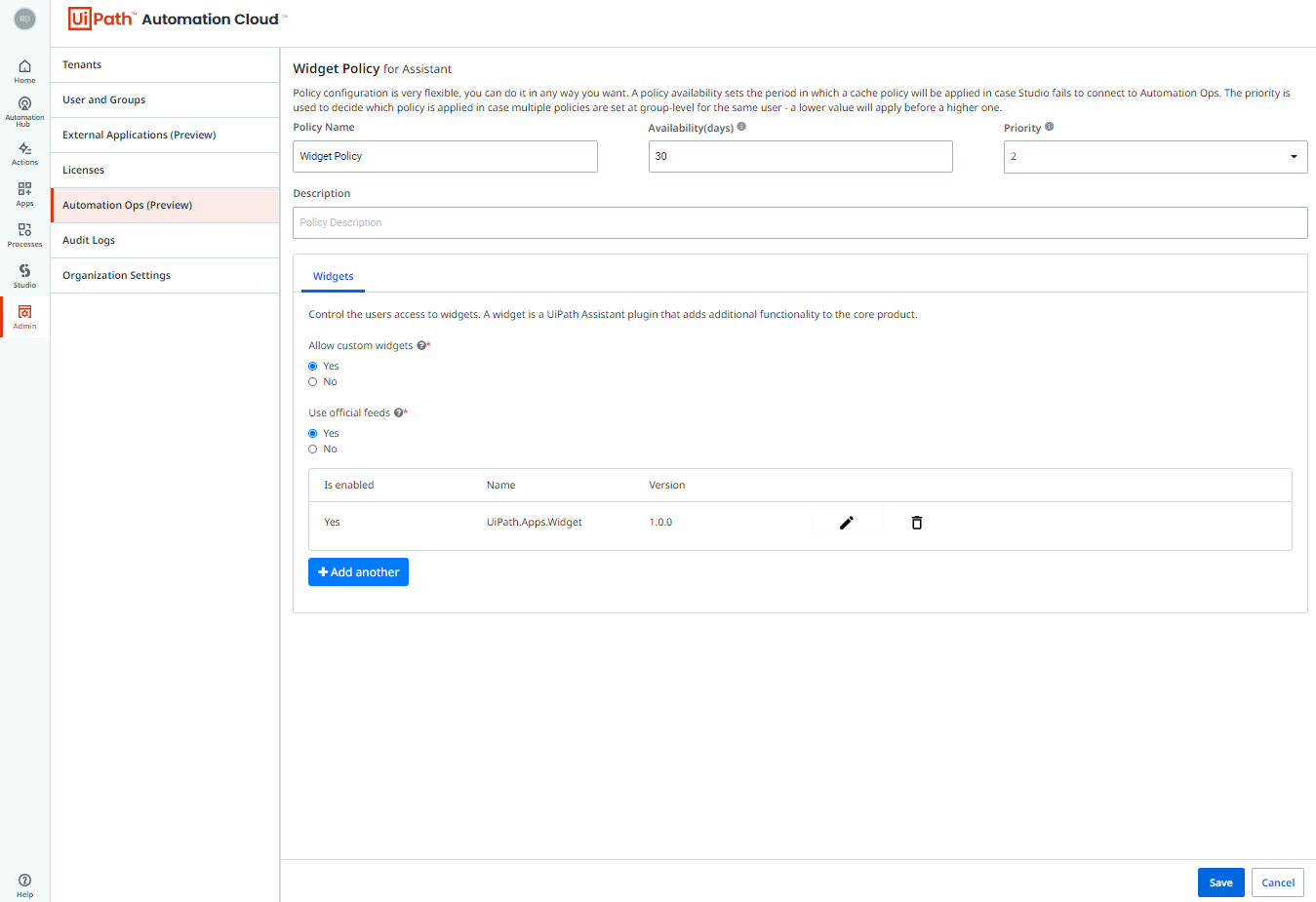
Task: Open Licenses menu item
Action: tap(165, 171)
